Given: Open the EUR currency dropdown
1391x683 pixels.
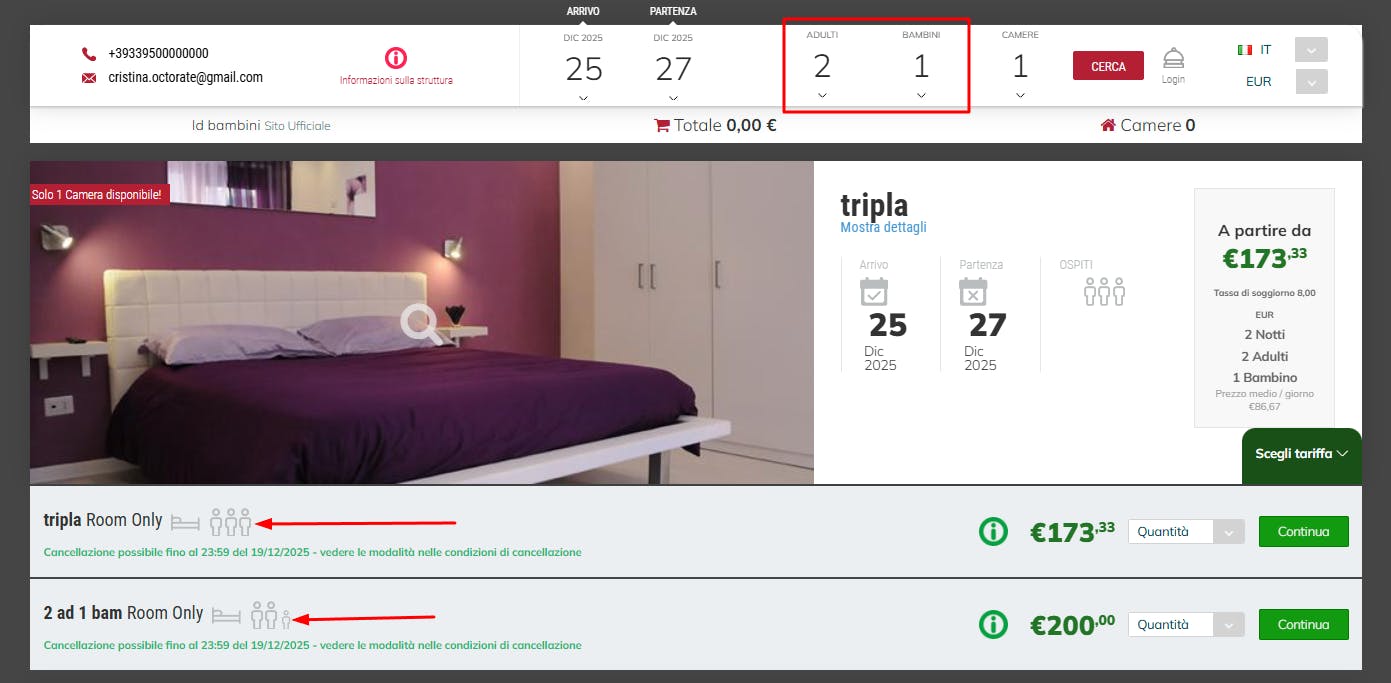Looking at the screenshot, I should [x=1311, y=81].
